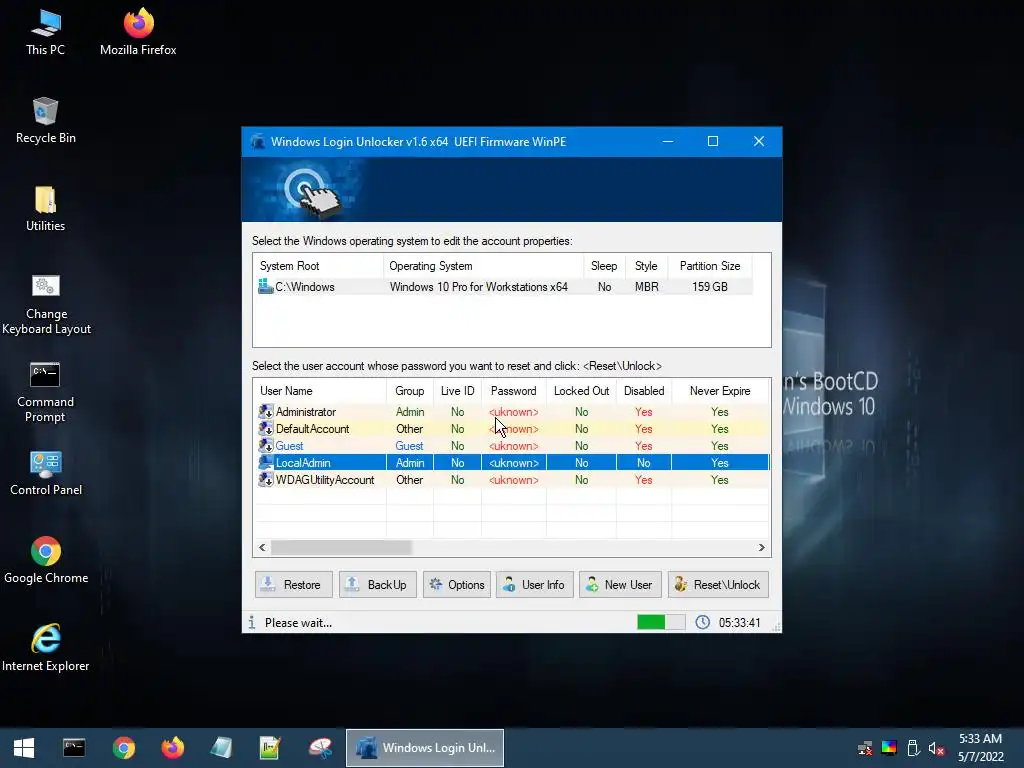Open Command Prompt from the taskbar
This screenshot has height=768, width=1024.
click(74, 748)
